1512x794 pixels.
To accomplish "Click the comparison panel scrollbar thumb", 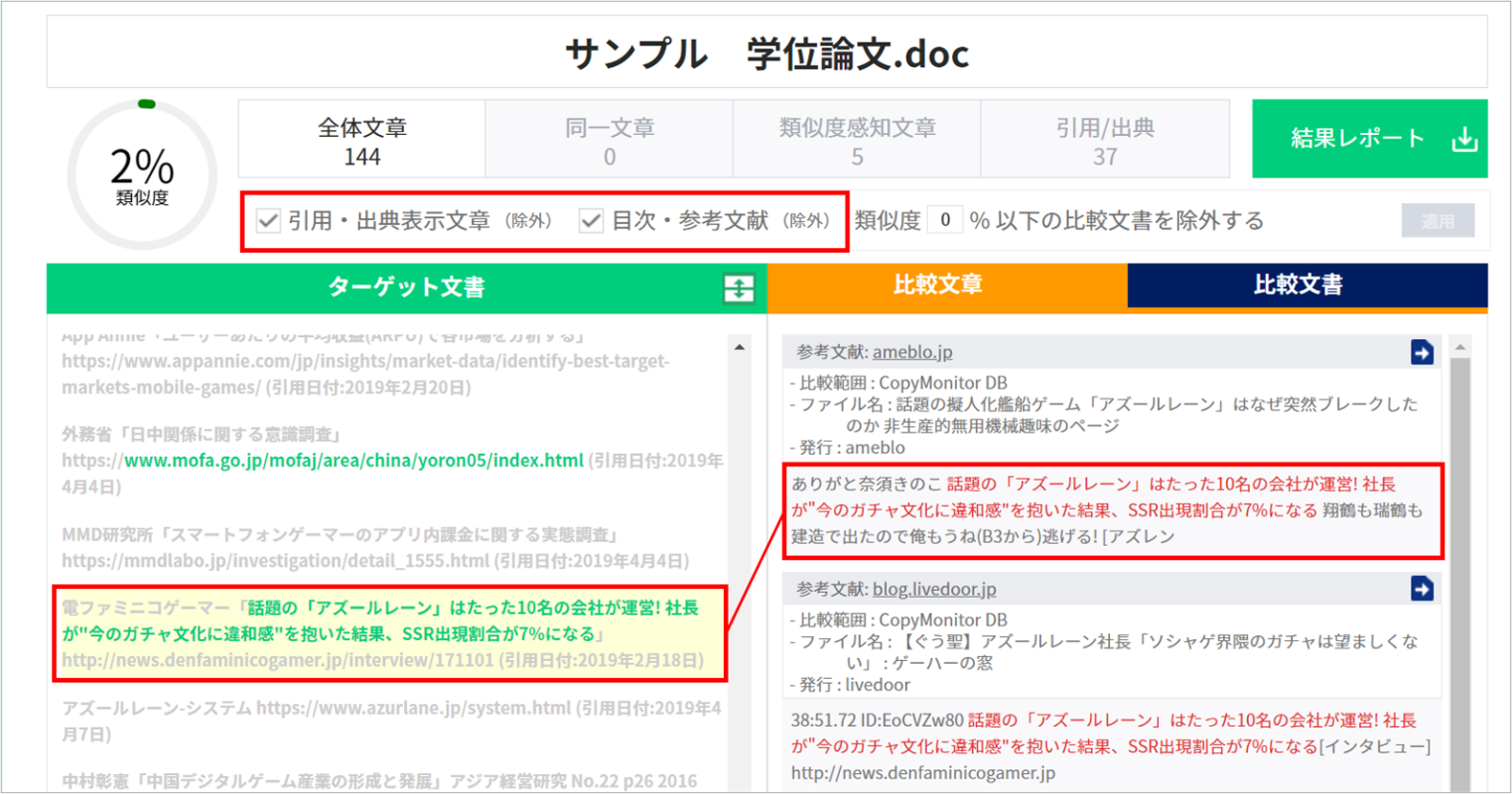I will click(x=1460, y=574).
